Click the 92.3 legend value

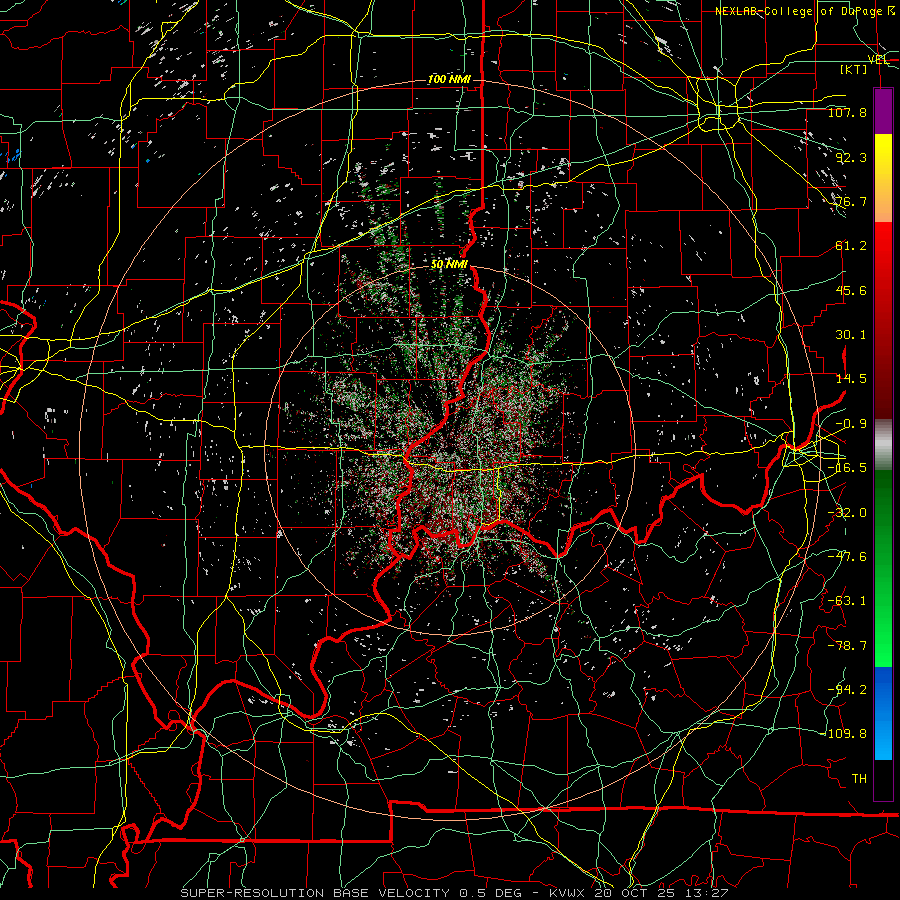click(x=851, y=157)
